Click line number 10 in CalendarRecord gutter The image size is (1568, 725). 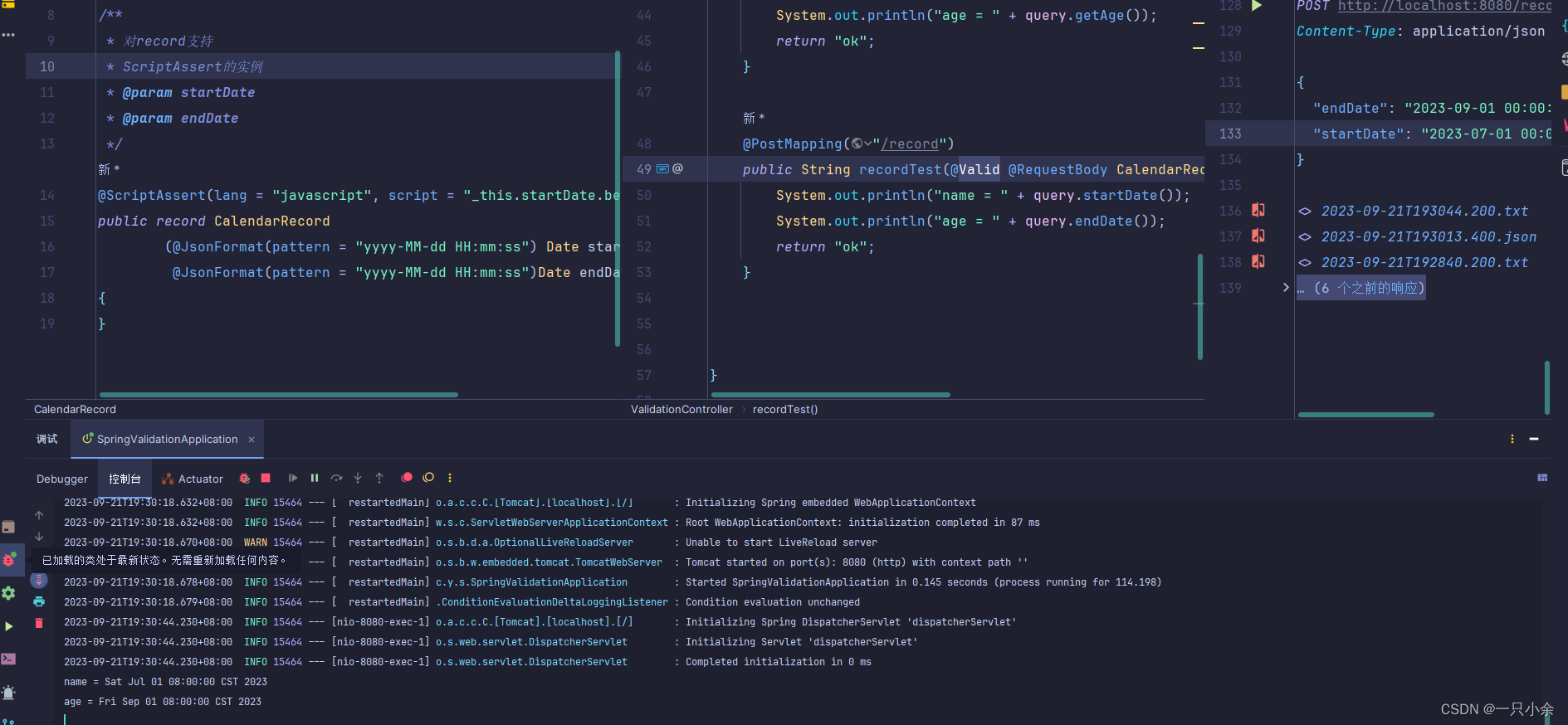pos(47,66)
